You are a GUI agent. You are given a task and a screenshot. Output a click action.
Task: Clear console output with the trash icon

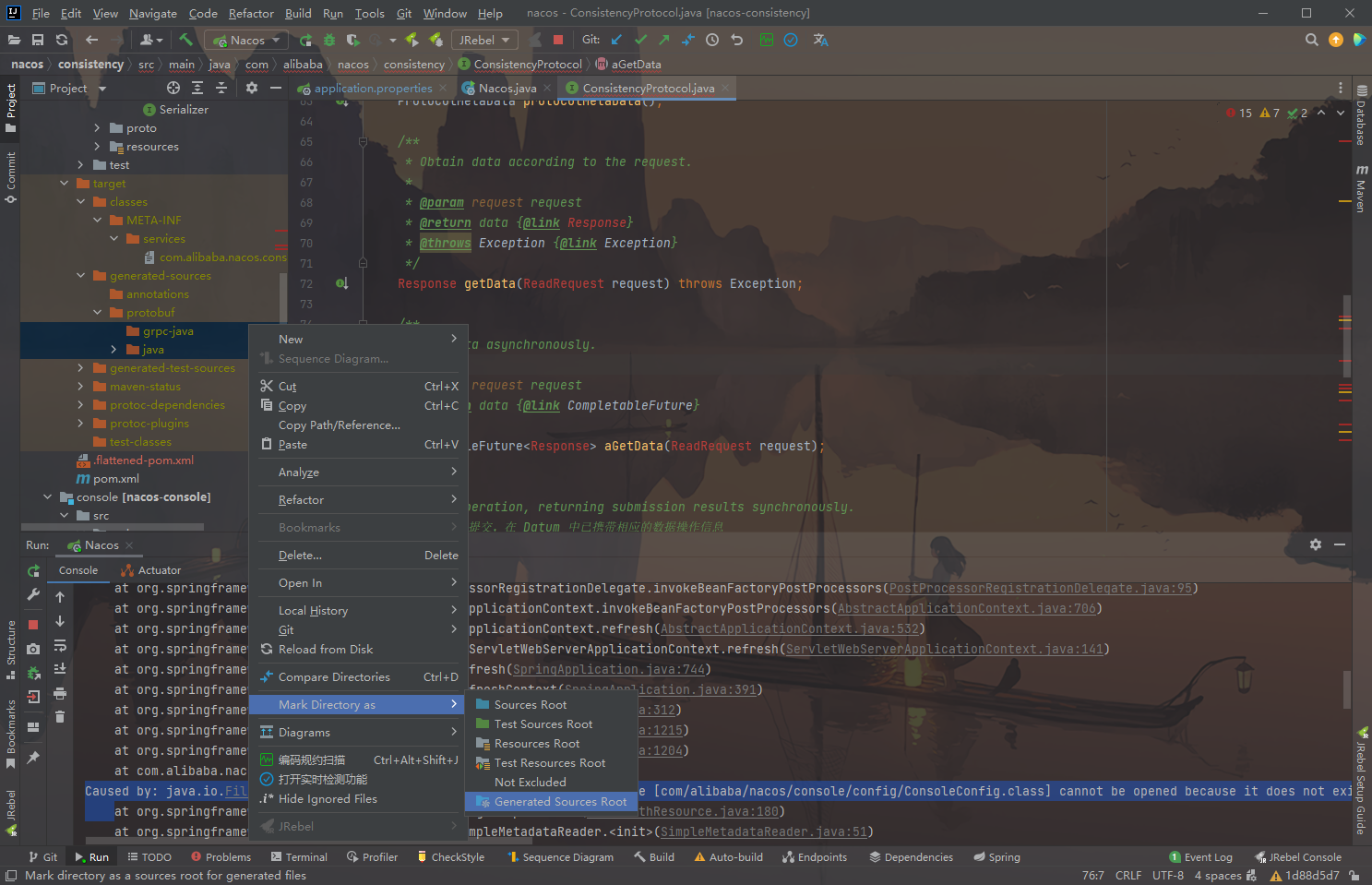[x=60, y=716]
